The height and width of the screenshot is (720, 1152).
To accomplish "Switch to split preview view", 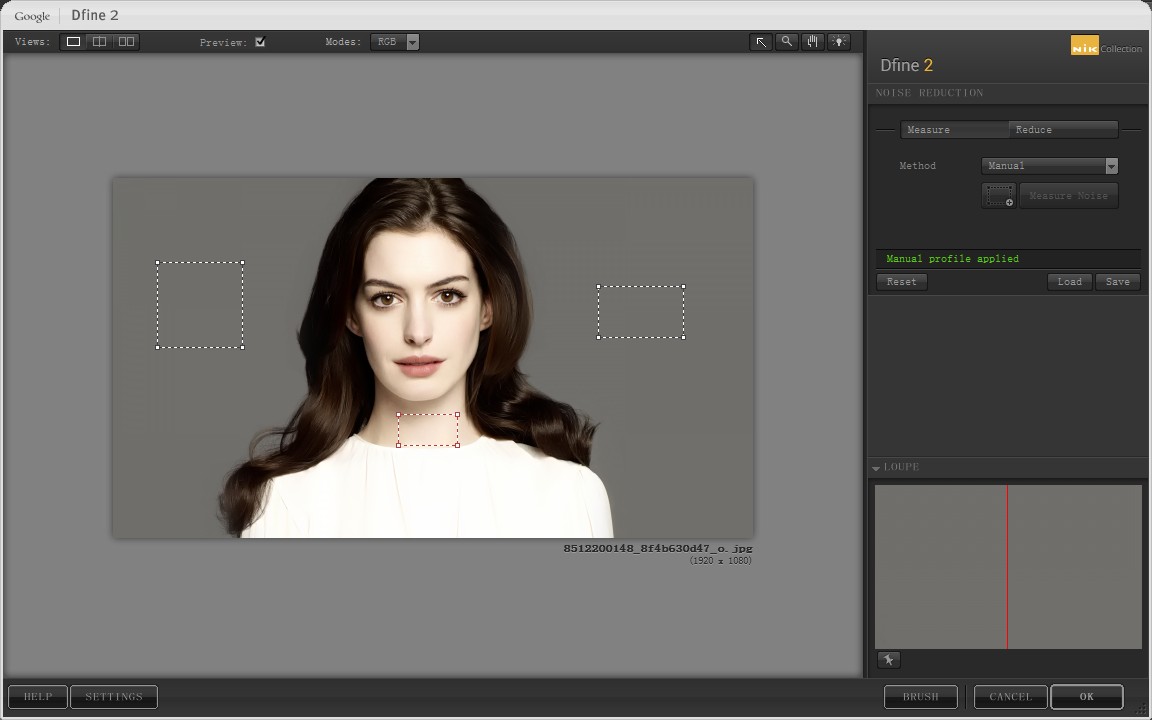I will click(99, 41).
